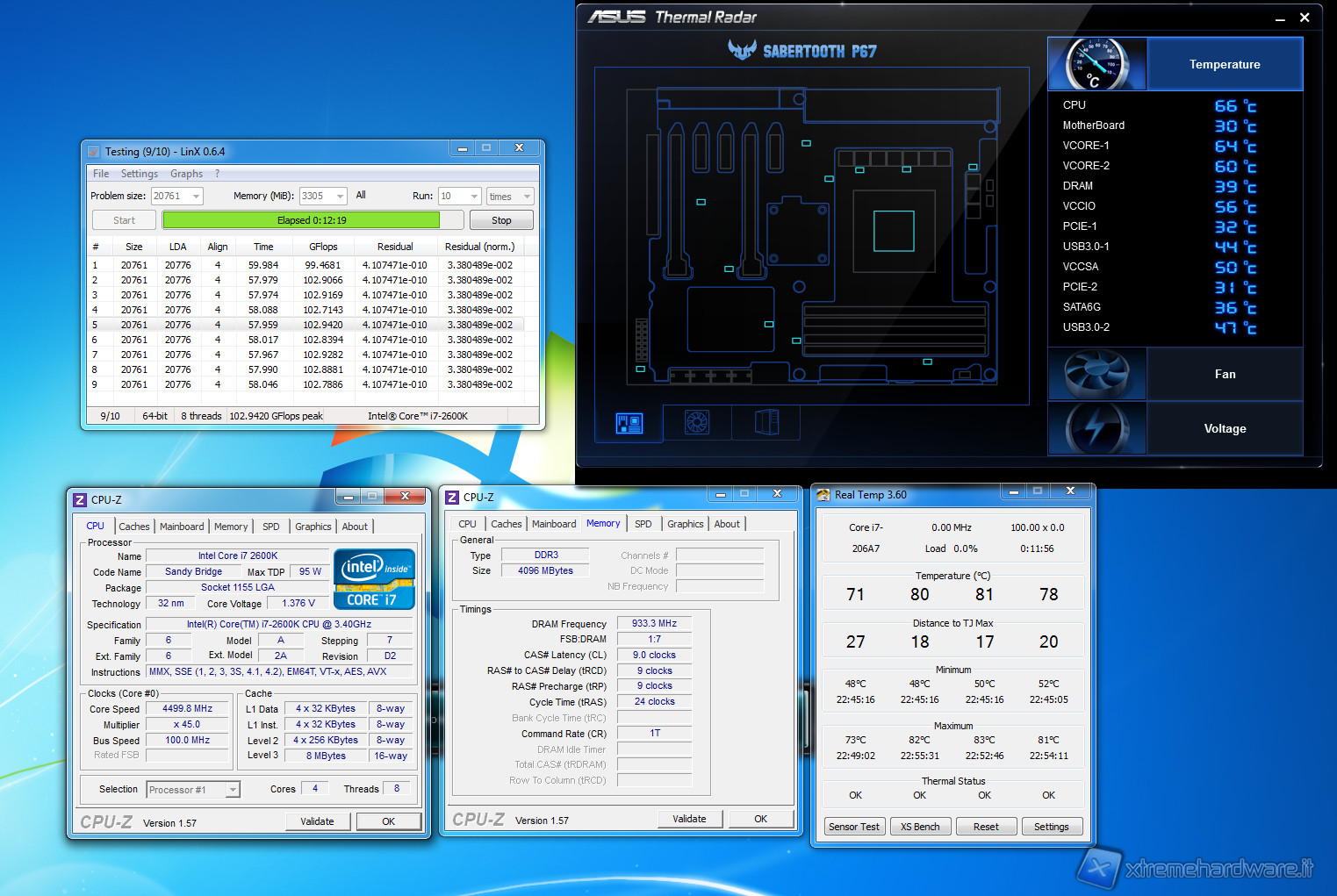Click the LinX checkmark title bar icon

94,152
